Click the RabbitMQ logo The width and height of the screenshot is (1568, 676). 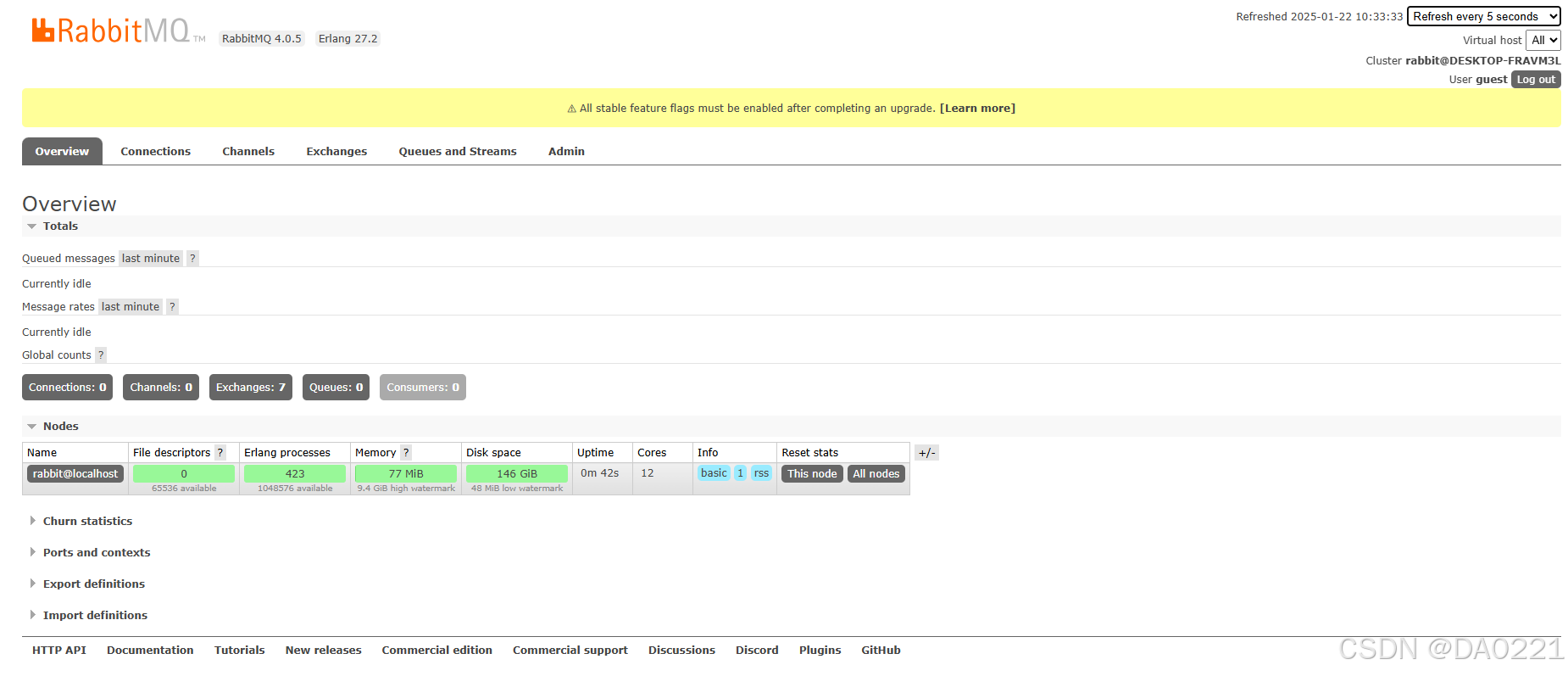118,31
